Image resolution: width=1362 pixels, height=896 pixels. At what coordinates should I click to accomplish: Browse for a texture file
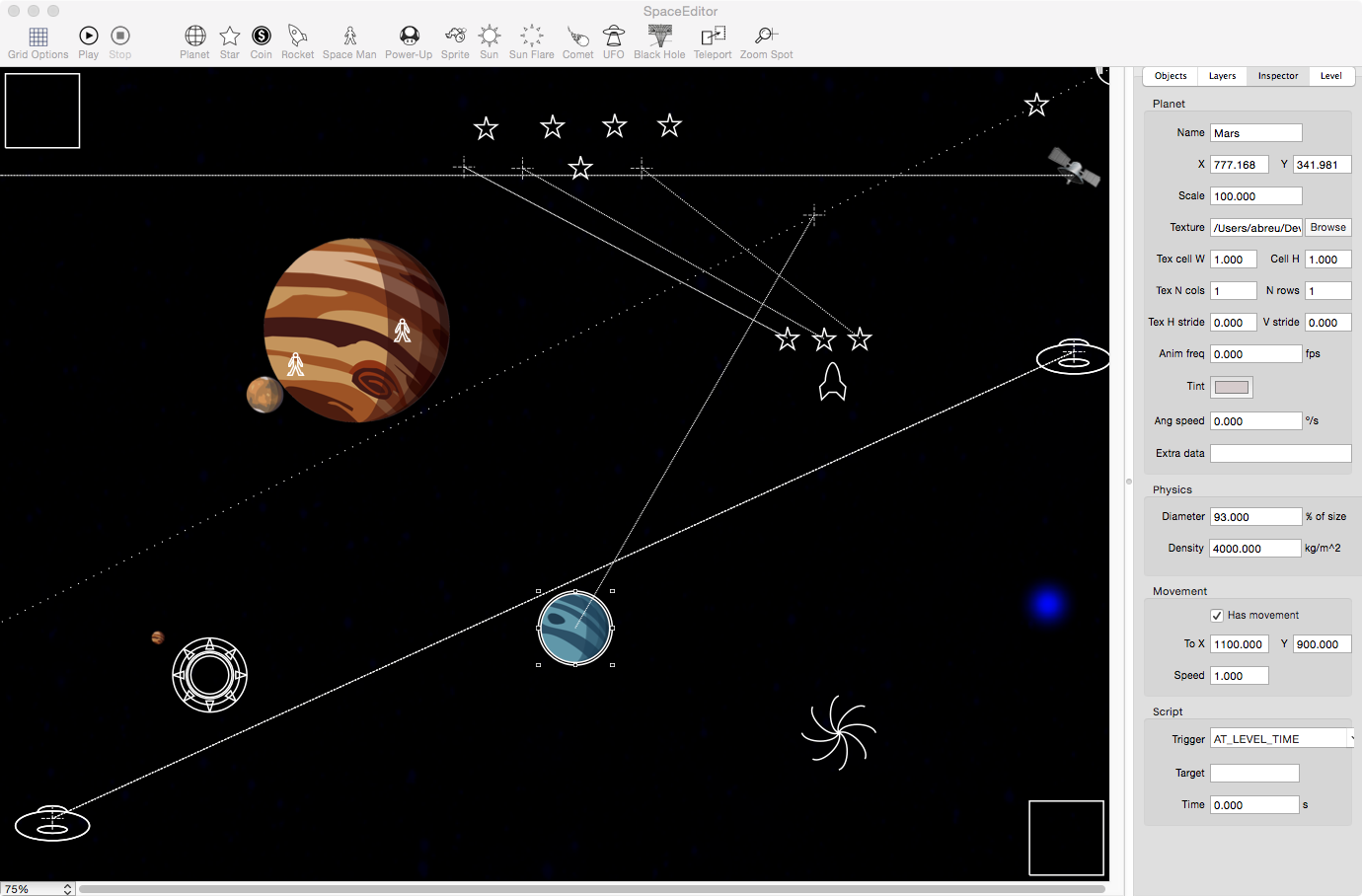pos(1328,228)
